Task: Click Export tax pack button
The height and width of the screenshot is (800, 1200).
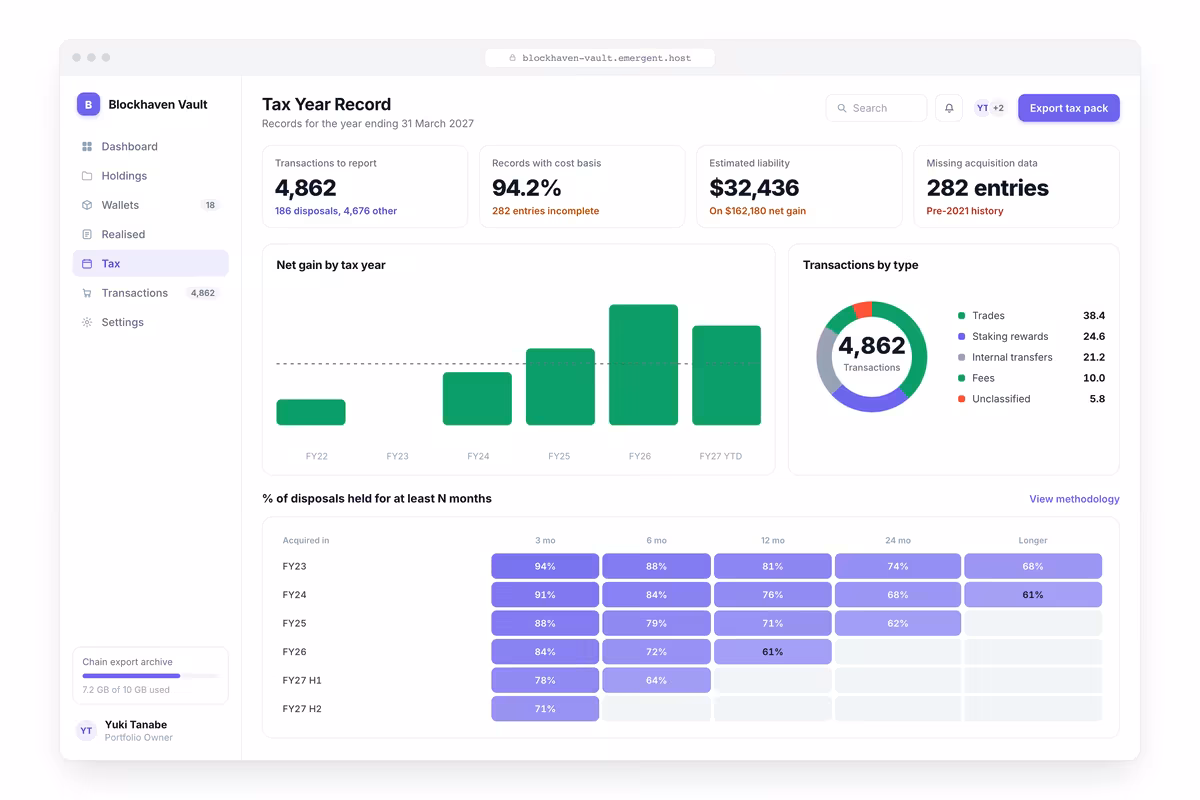Action: (x=1069, y=108)
